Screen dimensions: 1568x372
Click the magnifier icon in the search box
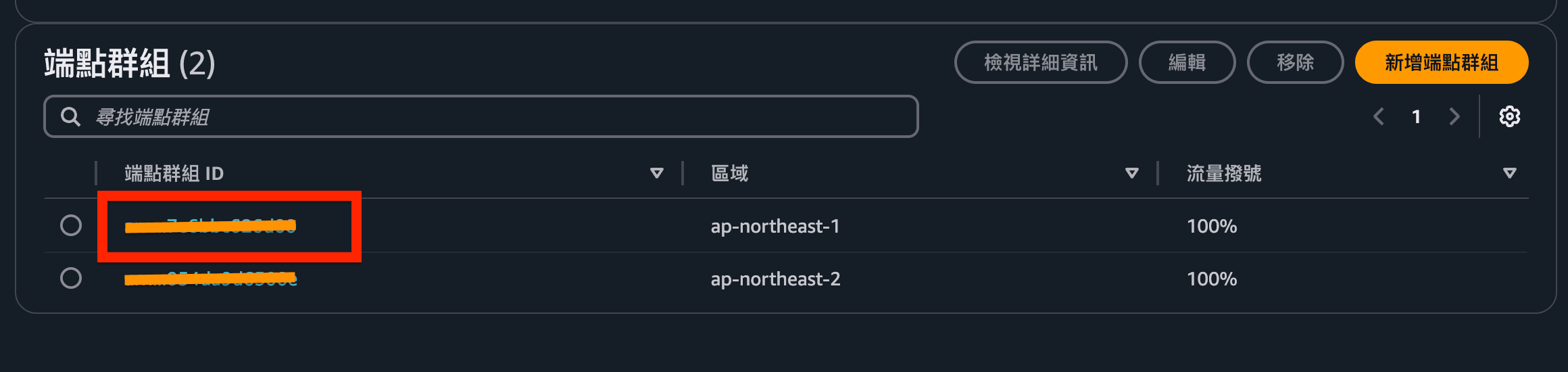pos(70,117)
